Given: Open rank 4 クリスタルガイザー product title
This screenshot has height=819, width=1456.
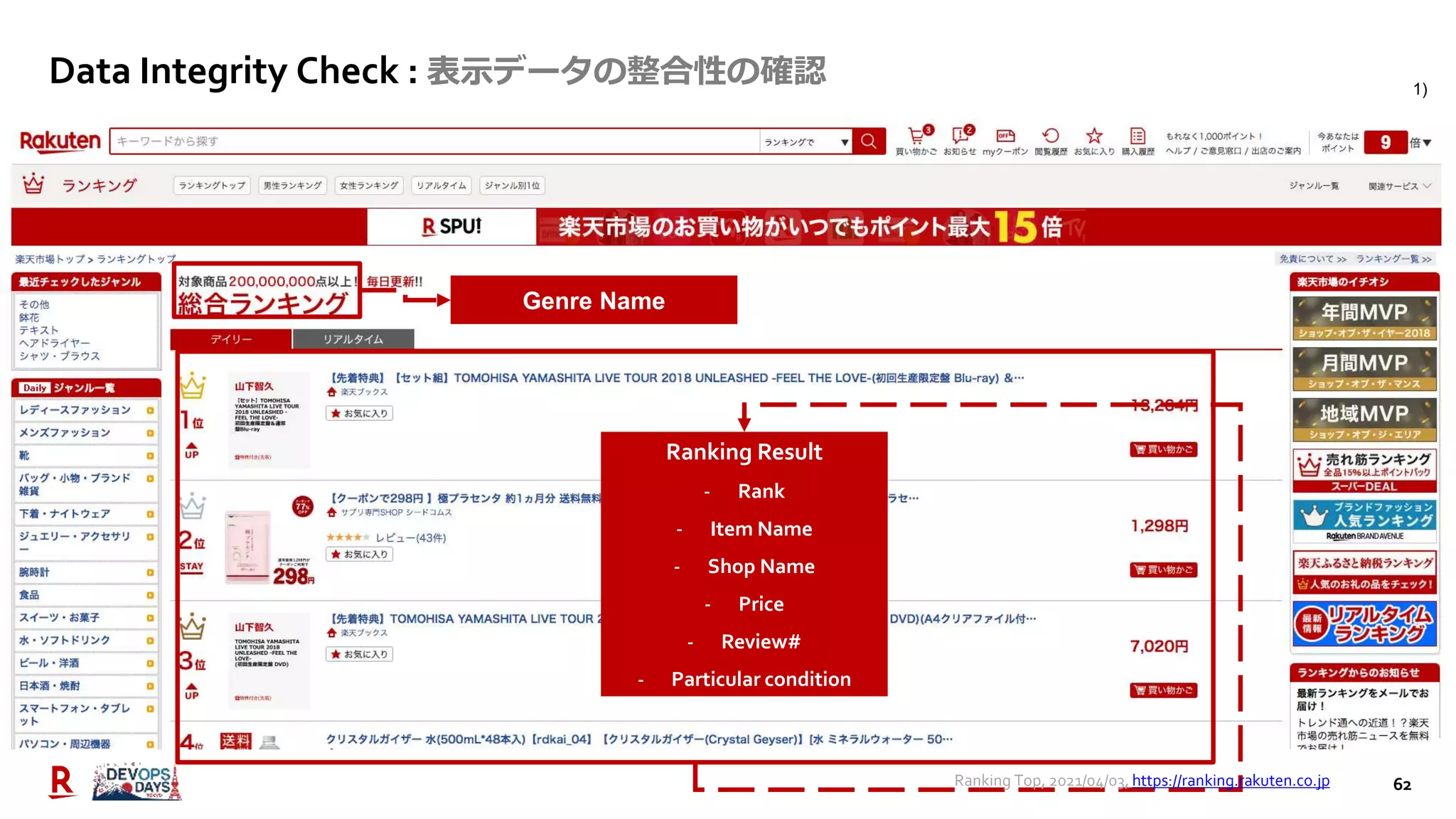Looking at the screenshot, I should (x=639, y=739).
